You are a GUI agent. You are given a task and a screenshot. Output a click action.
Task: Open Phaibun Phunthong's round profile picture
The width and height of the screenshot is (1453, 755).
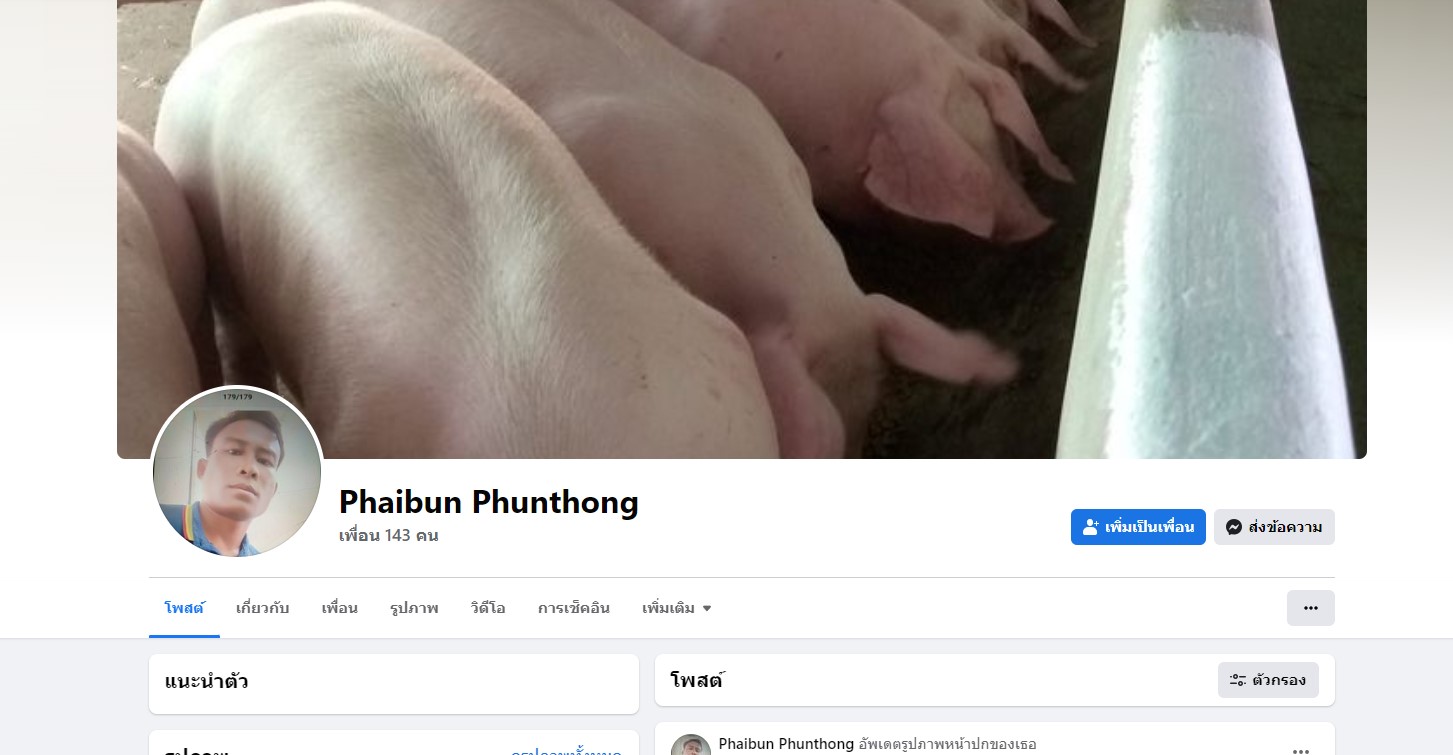(237, 472)
